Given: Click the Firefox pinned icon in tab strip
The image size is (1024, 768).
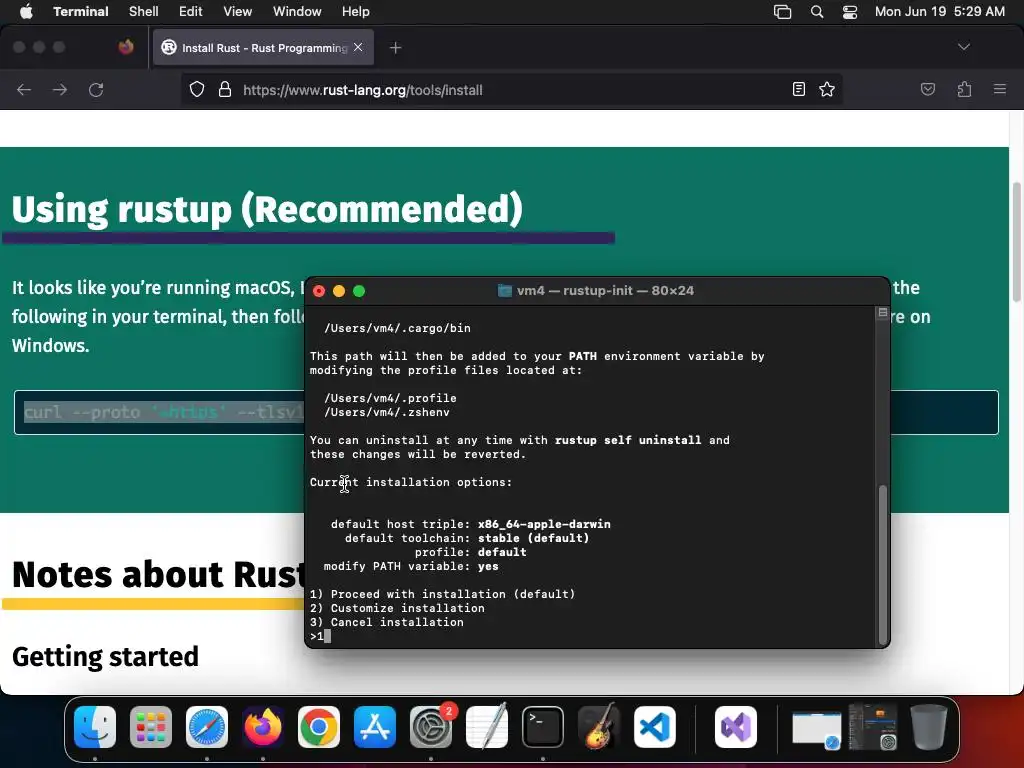Looking at the screenshot, I should 126,47.
